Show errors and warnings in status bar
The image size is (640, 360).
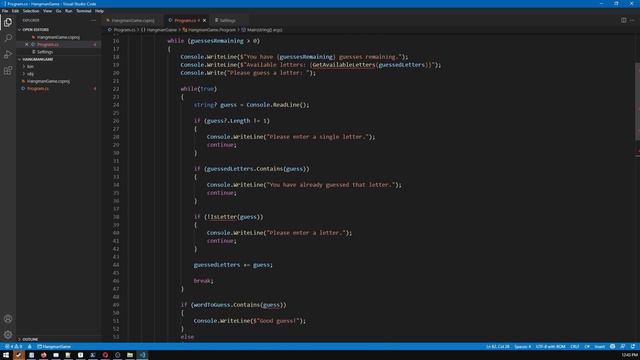14,347
